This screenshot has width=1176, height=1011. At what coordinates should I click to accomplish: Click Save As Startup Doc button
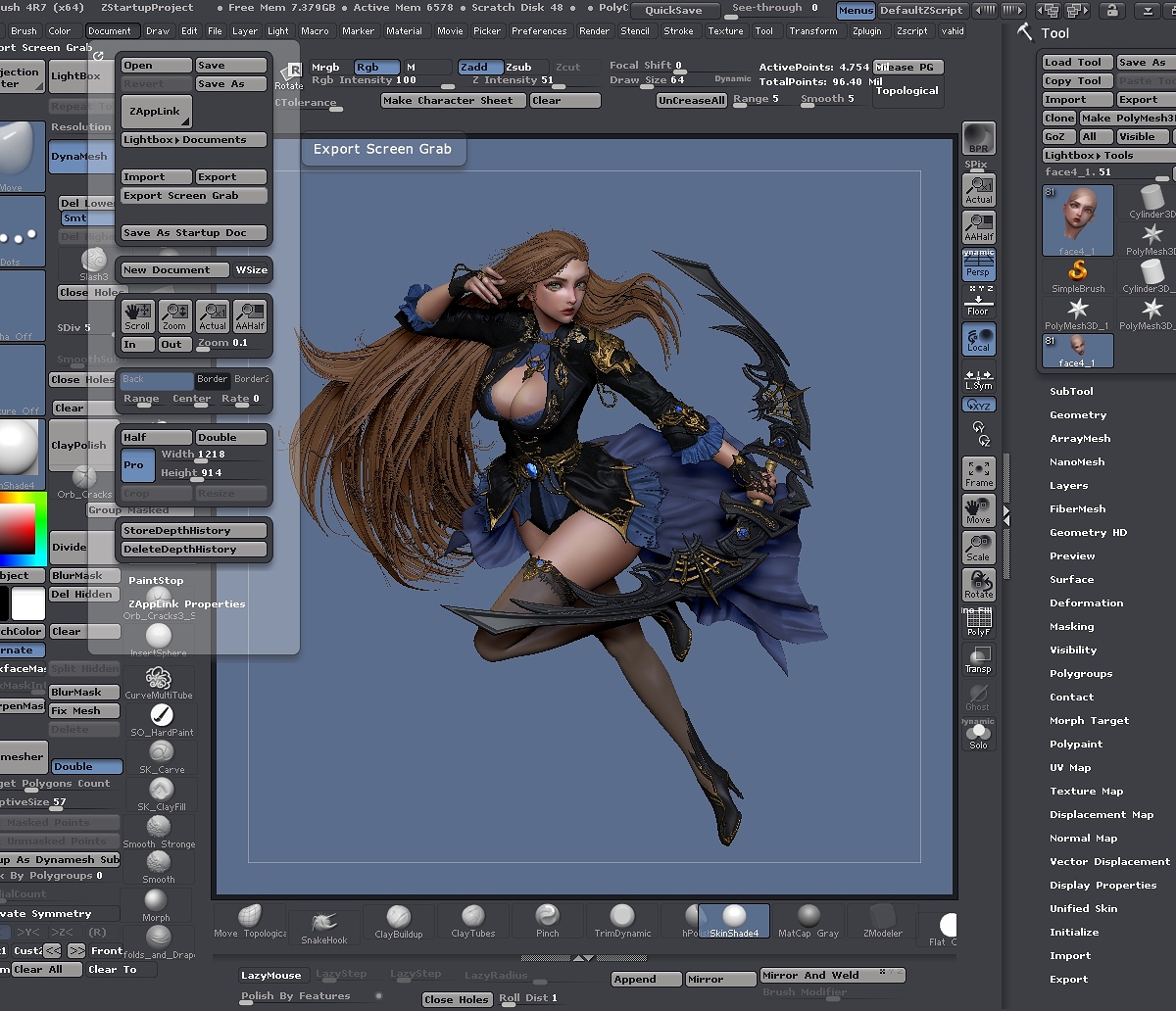tap(194, 233)
